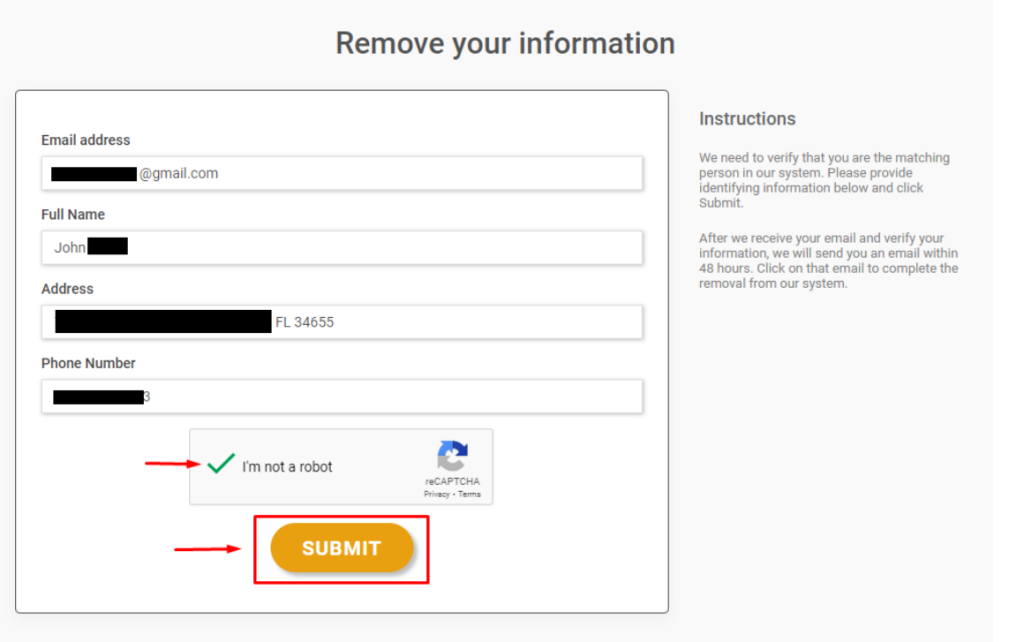This screenshot has height=642, width=1024.
Task: Click the Instructions heading
Action: click(x=747, y=119)
